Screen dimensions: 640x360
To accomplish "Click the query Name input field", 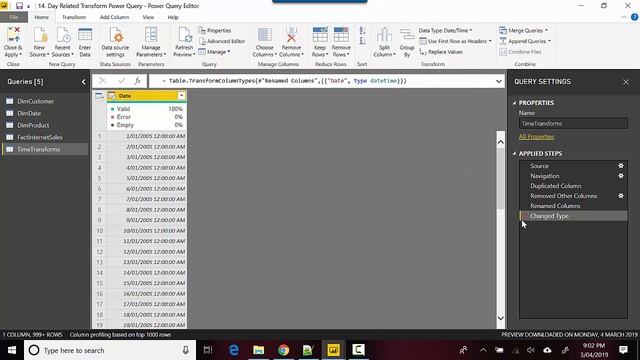I will click(x=573, y=123).
